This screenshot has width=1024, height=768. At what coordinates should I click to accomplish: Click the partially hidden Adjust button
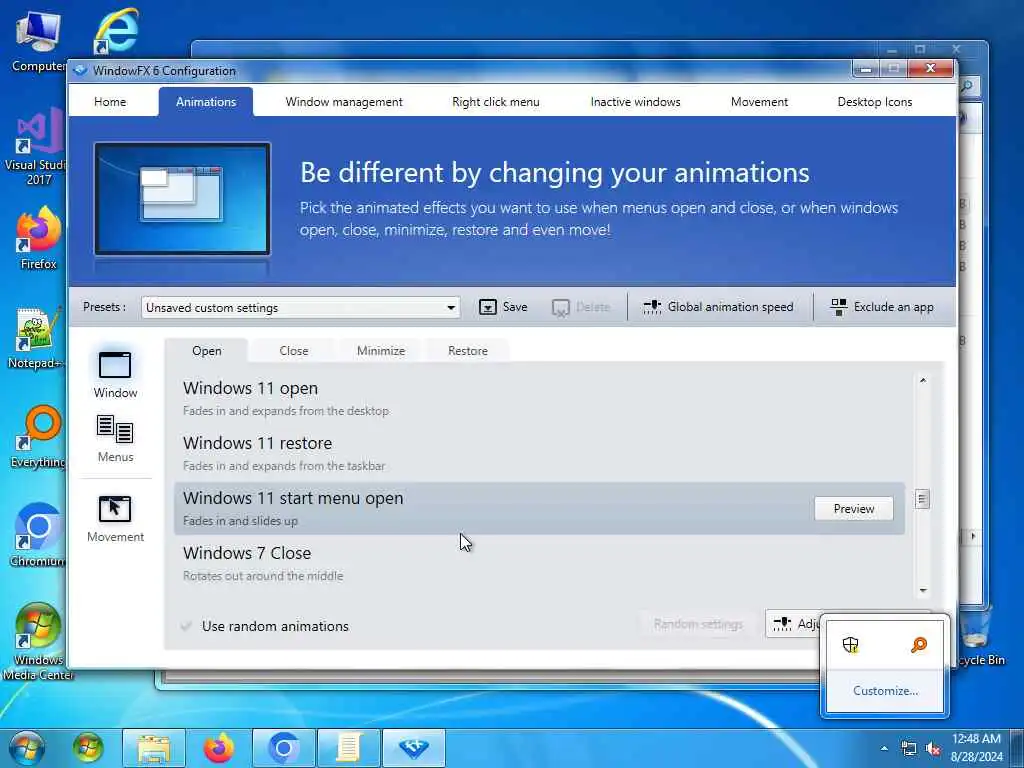point(794,624)
